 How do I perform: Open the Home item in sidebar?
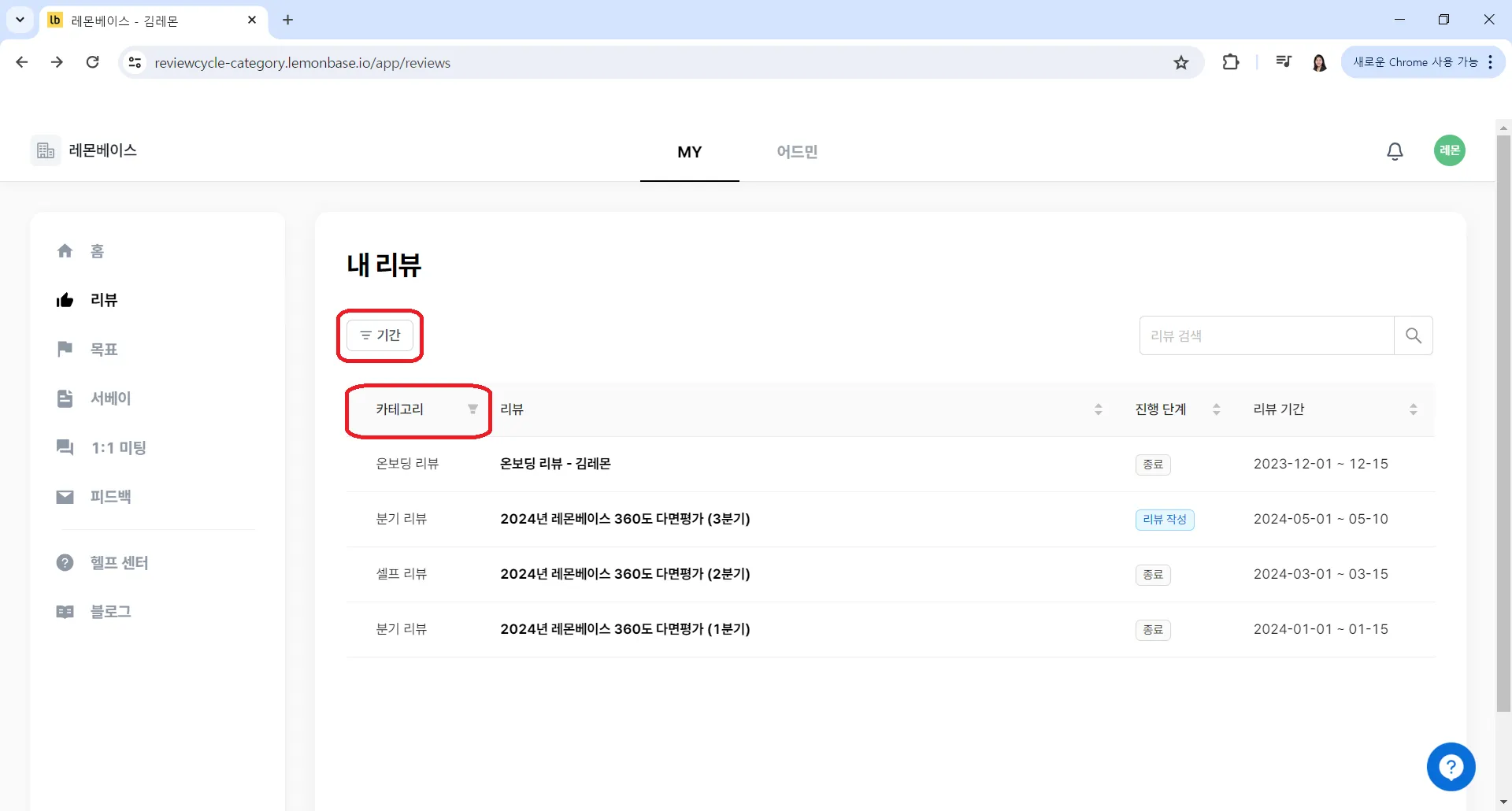[80, 251]
